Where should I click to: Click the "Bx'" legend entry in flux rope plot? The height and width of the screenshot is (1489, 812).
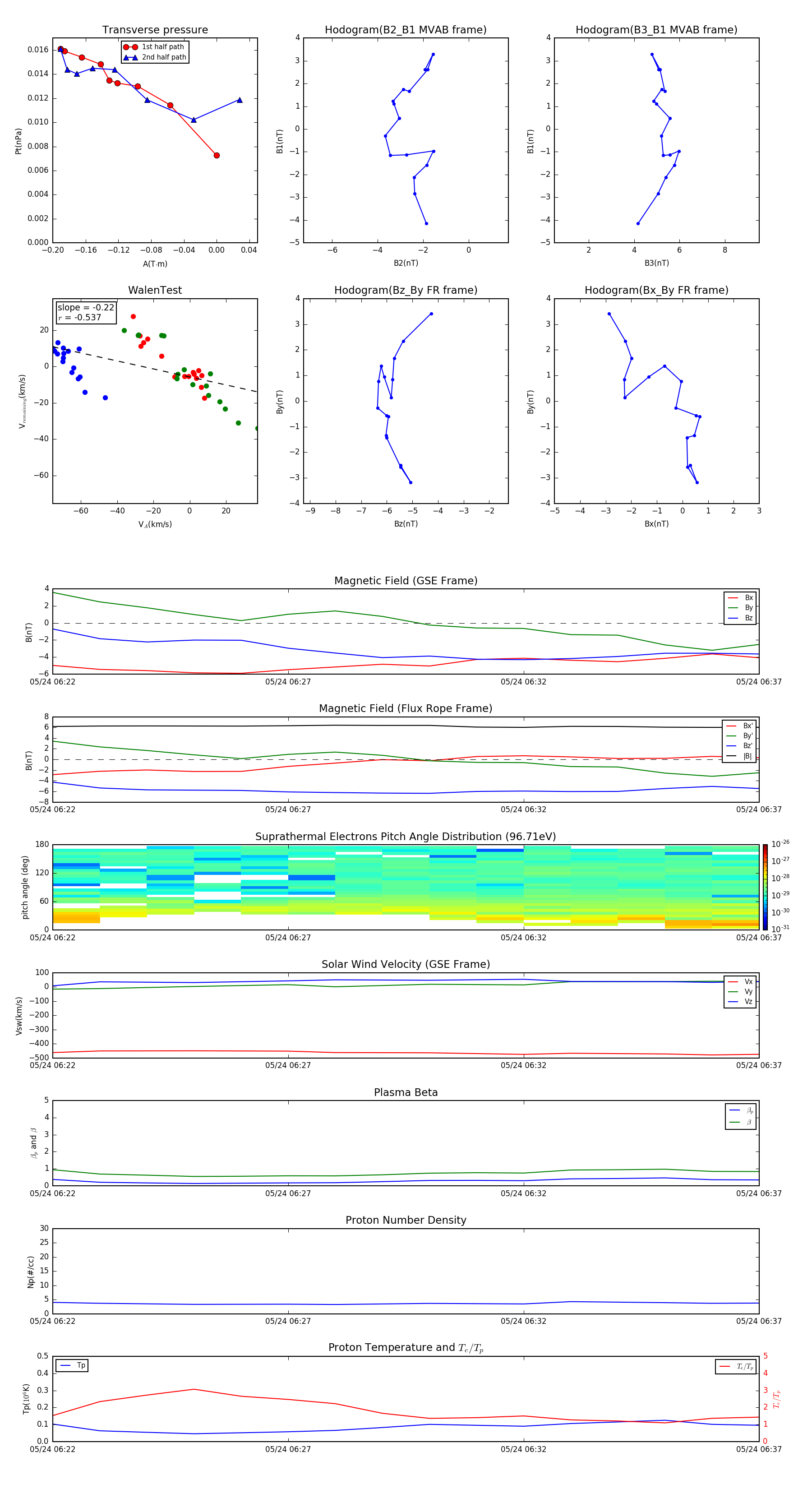(x=739, y=726)
